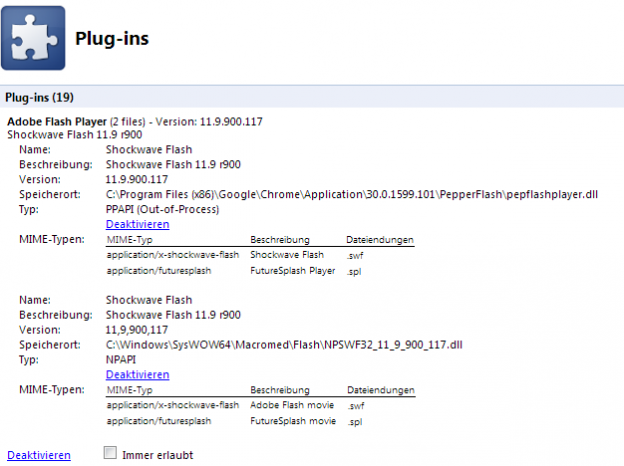Click the pepflashplayer.dll file path
This screenshot has width=624, height=466.
point(352,194)
